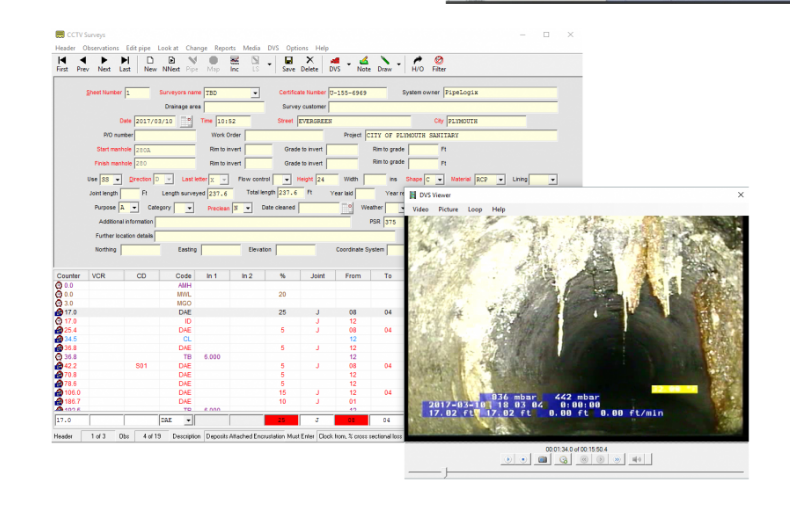The width and height of the screenshot is (790, 512).
Task: Open Video menu in DVS Viewer
Action: coord(420,209)
